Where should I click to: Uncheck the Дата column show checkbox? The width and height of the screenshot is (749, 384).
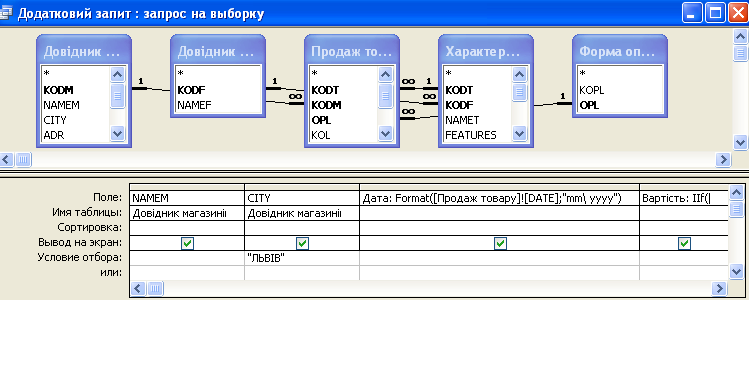coord(500,244)
